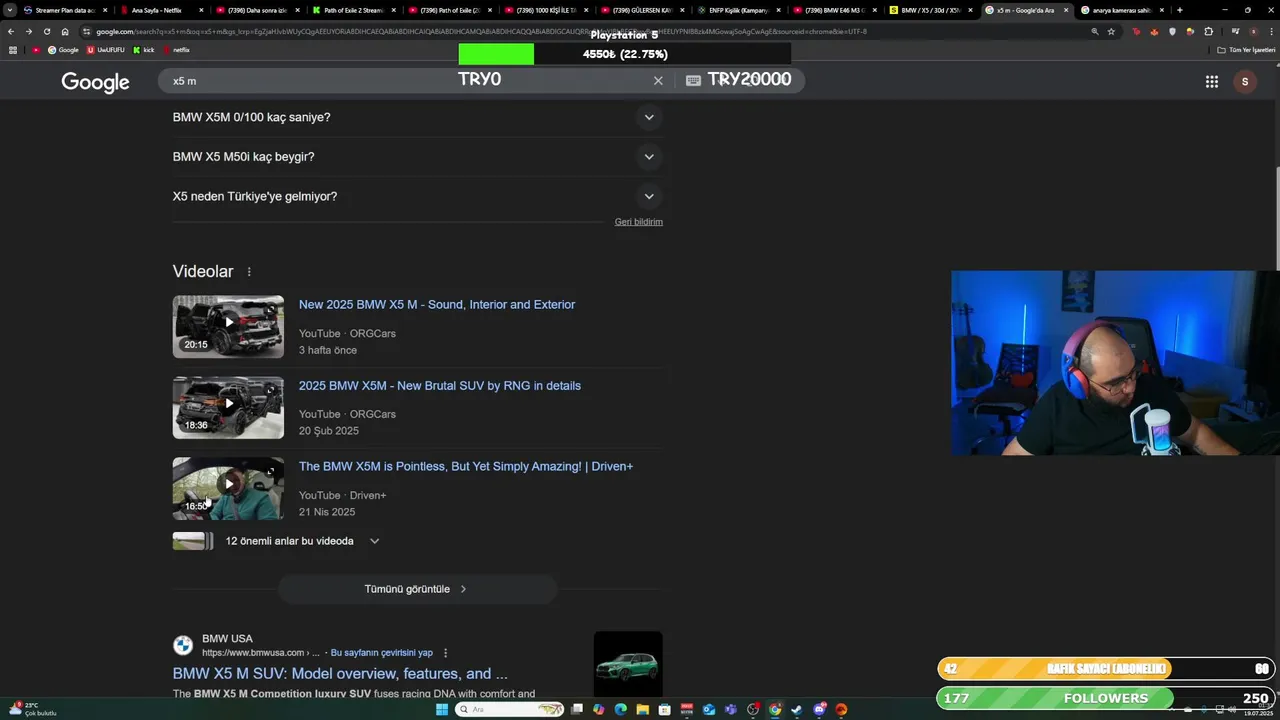Switch to the 'Ana Sayfa - Netflix' tab
This screenshot has width=1280, height=720.
(160, 10)
